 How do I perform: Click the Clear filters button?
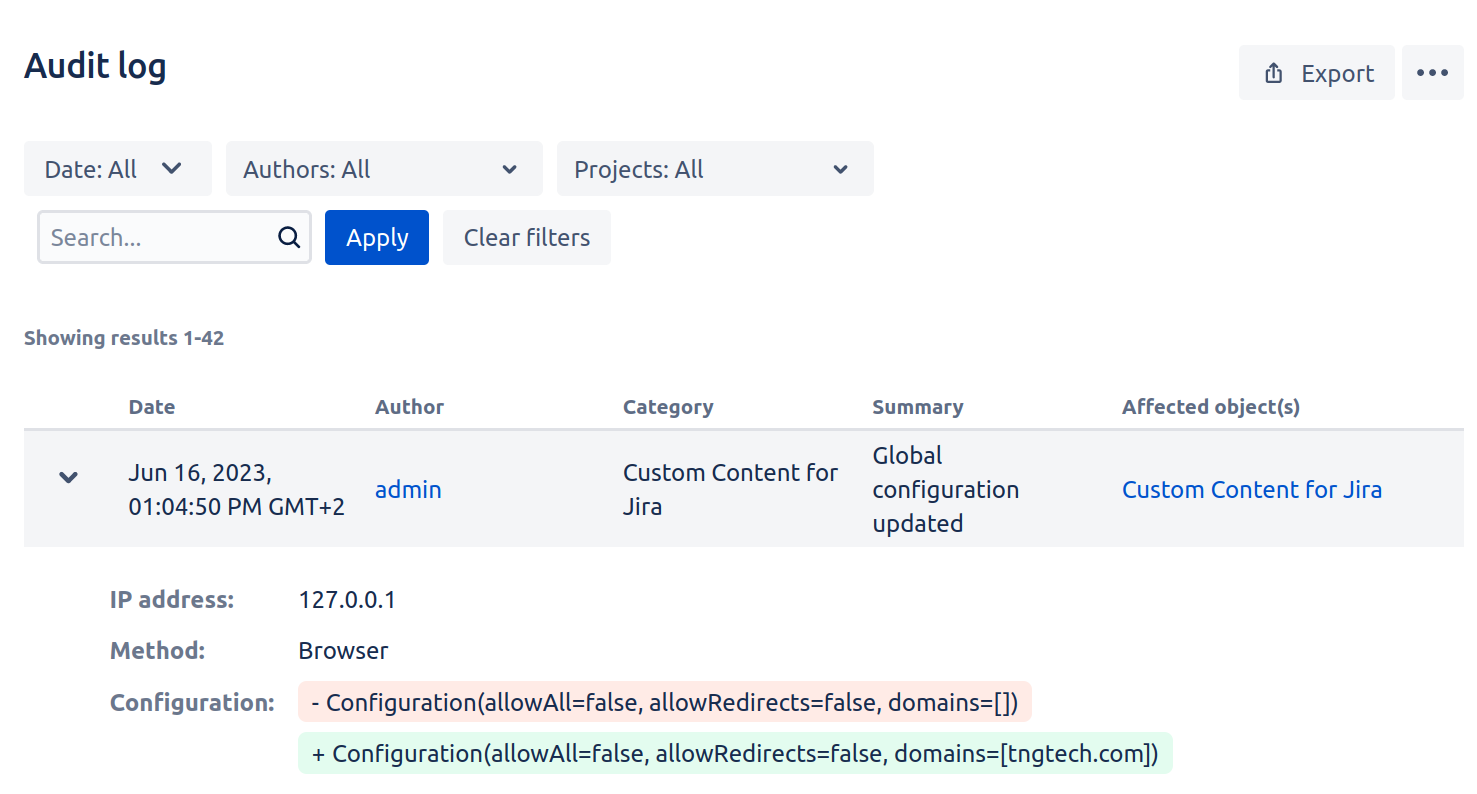point(526,237)
